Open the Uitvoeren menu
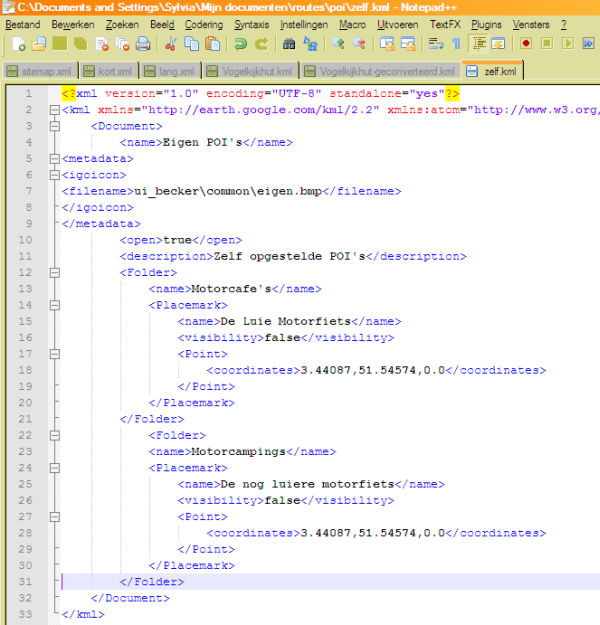The image size is (600, 625). coord(397,25)
